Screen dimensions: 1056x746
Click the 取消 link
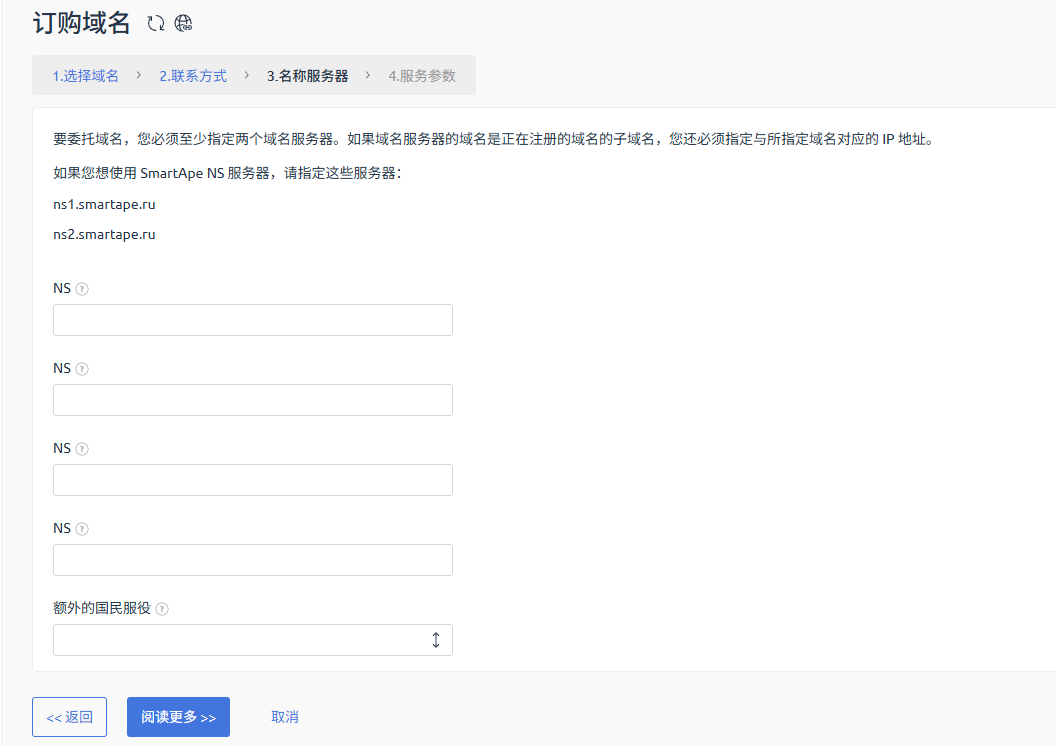coord(285,717)
